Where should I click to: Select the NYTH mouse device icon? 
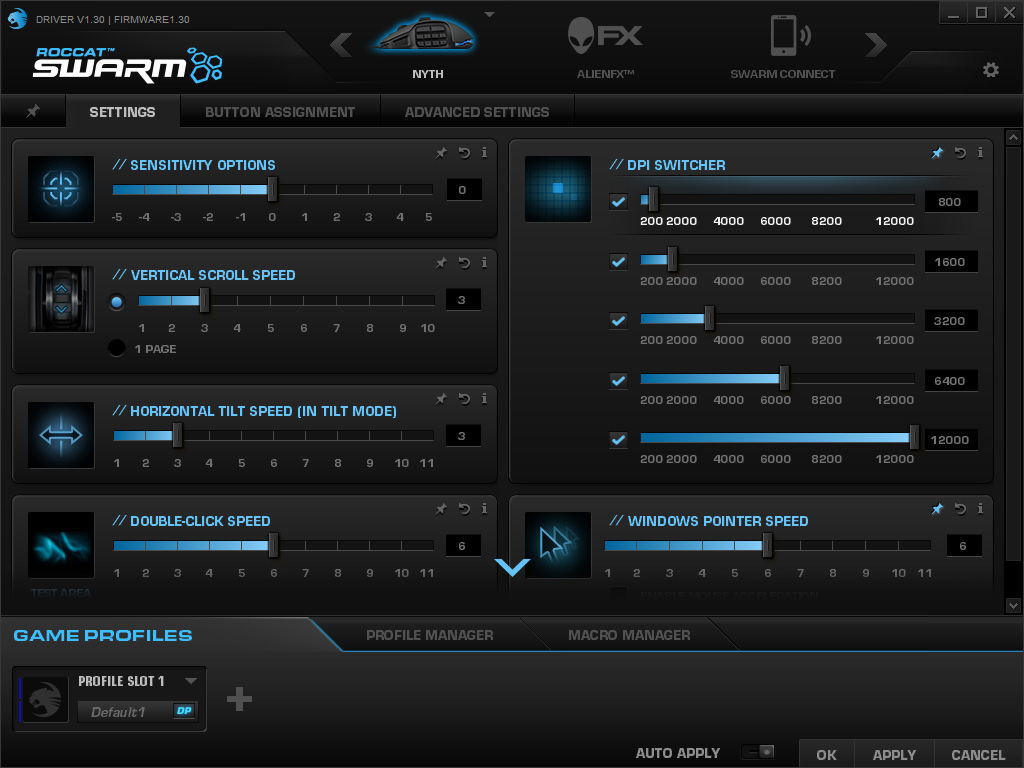tap(426, 35)
